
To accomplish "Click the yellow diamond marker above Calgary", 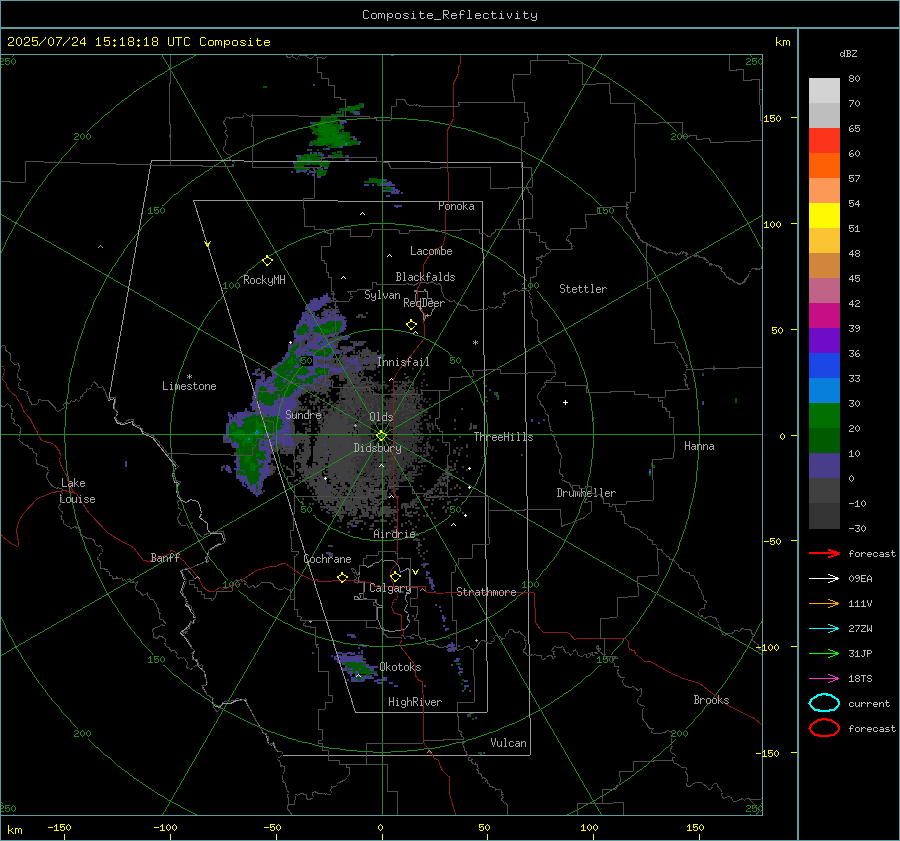I will (395, 576).
